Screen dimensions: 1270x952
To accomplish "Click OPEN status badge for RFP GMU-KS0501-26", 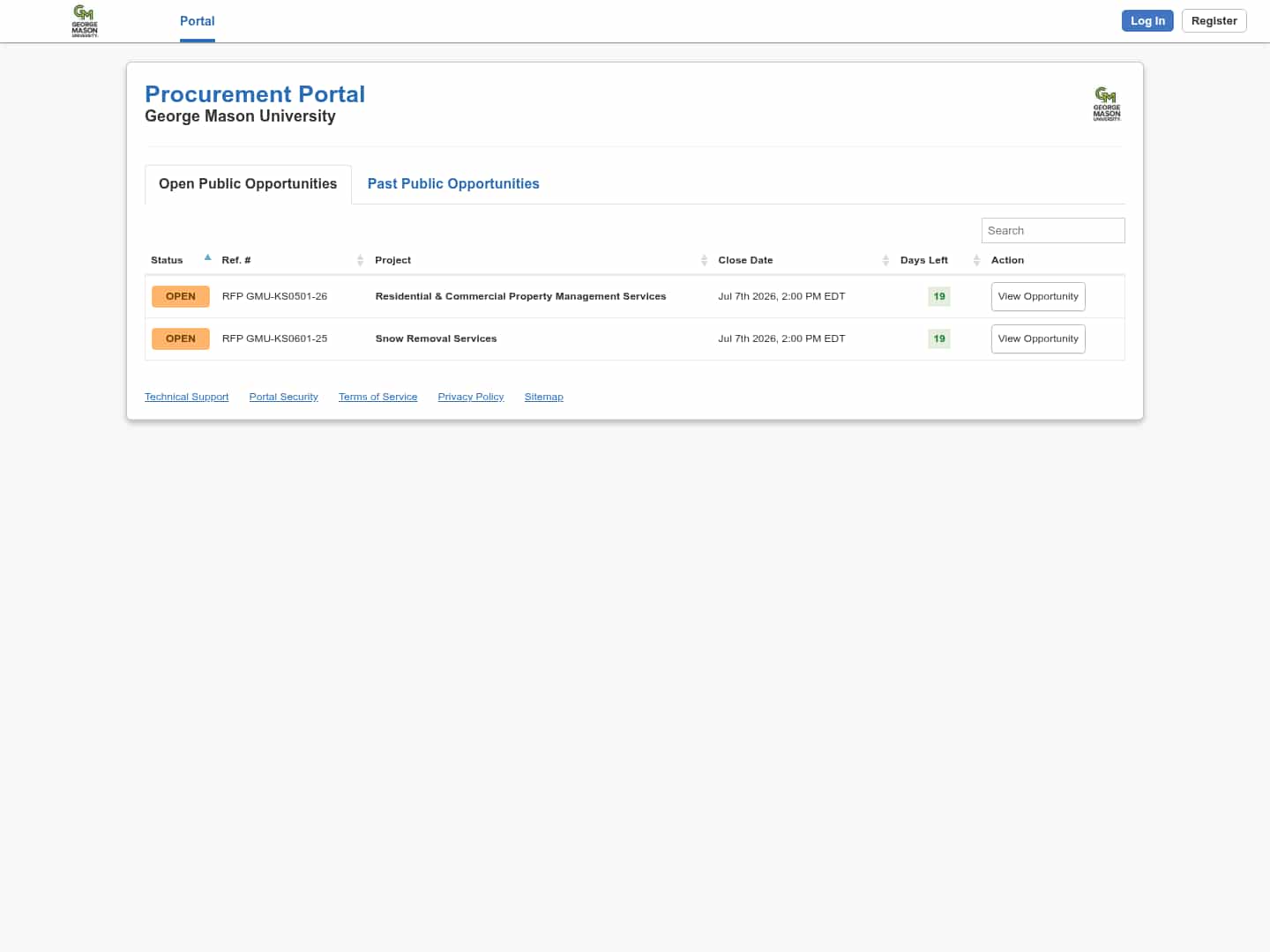I will [181, 297].
